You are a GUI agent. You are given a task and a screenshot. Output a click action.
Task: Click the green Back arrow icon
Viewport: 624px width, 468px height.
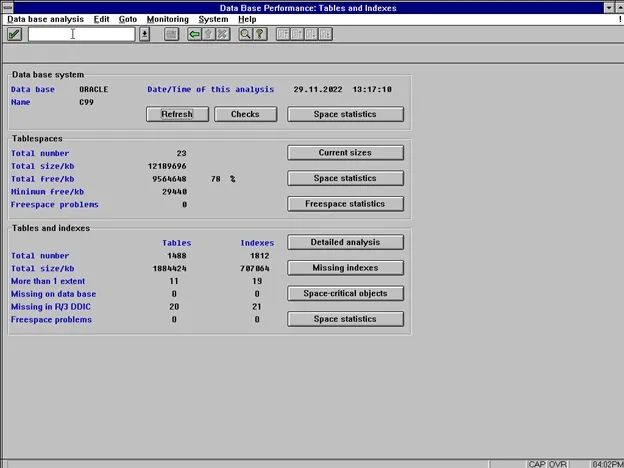[194, 34]
